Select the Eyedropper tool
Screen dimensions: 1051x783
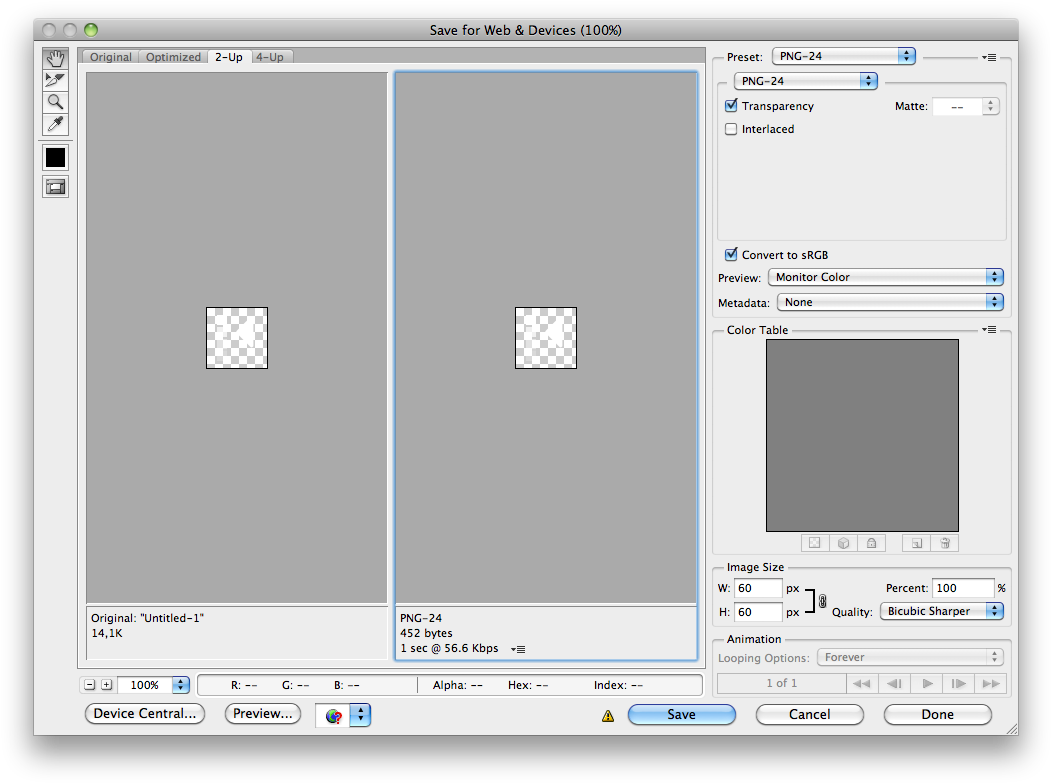(x=54, y=124)
